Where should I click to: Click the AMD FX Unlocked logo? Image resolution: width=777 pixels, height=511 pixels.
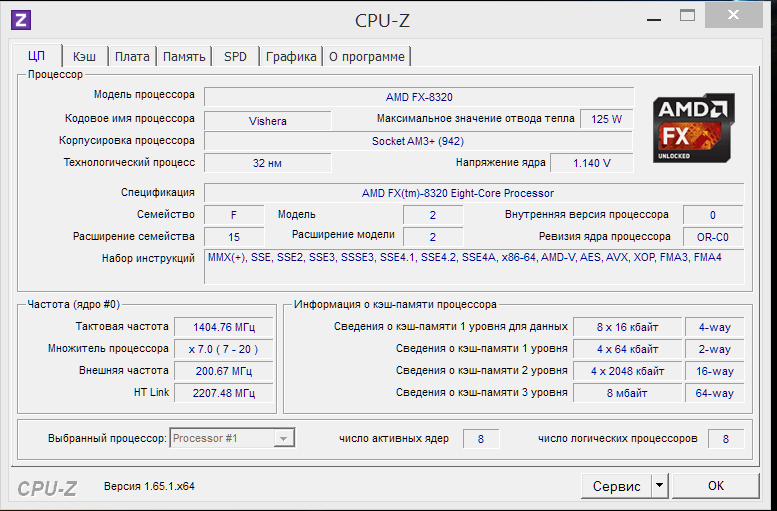(x=693, y=128)
